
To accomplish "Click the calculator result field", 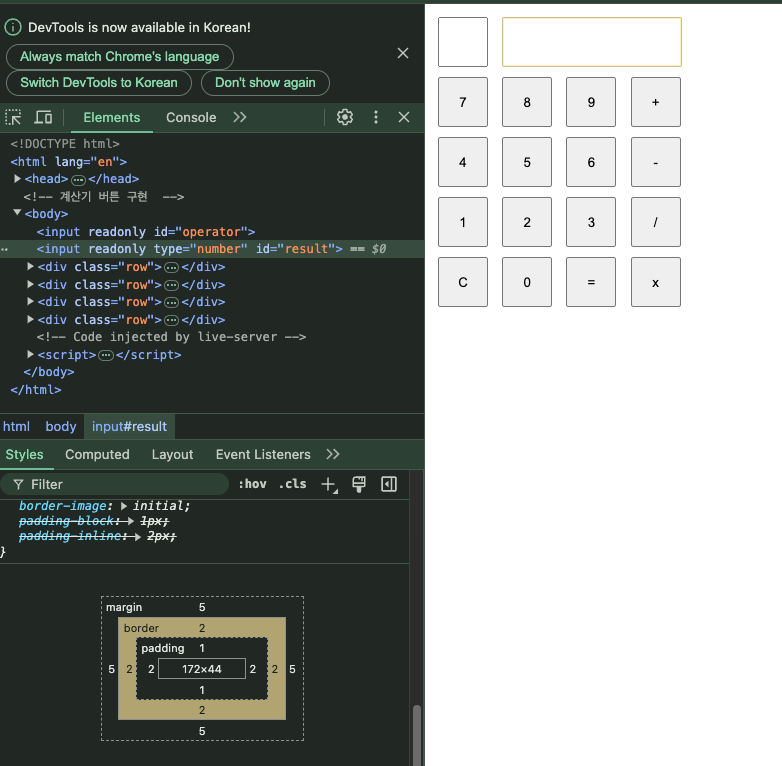I will point(591,42).
